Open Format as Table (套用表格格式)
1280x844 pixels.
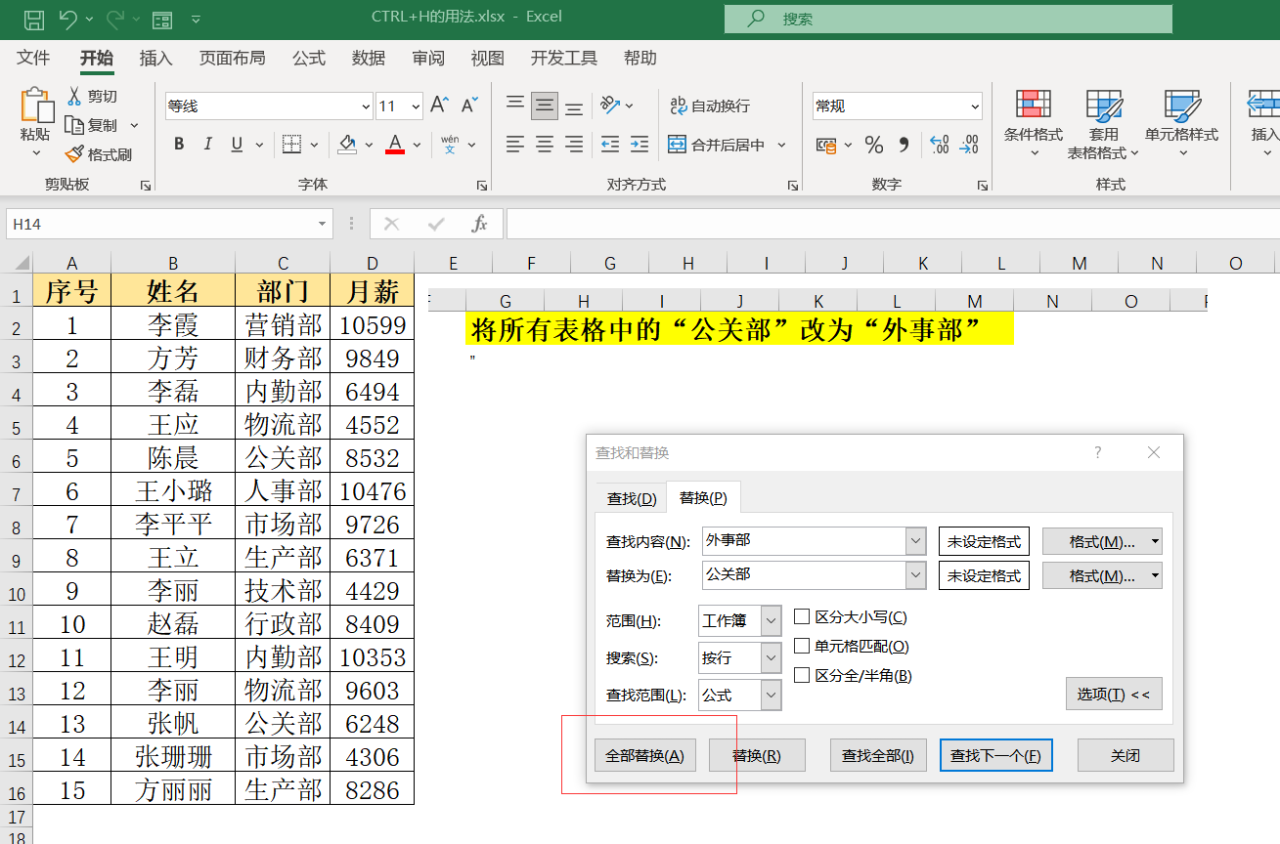[1103, 124]
